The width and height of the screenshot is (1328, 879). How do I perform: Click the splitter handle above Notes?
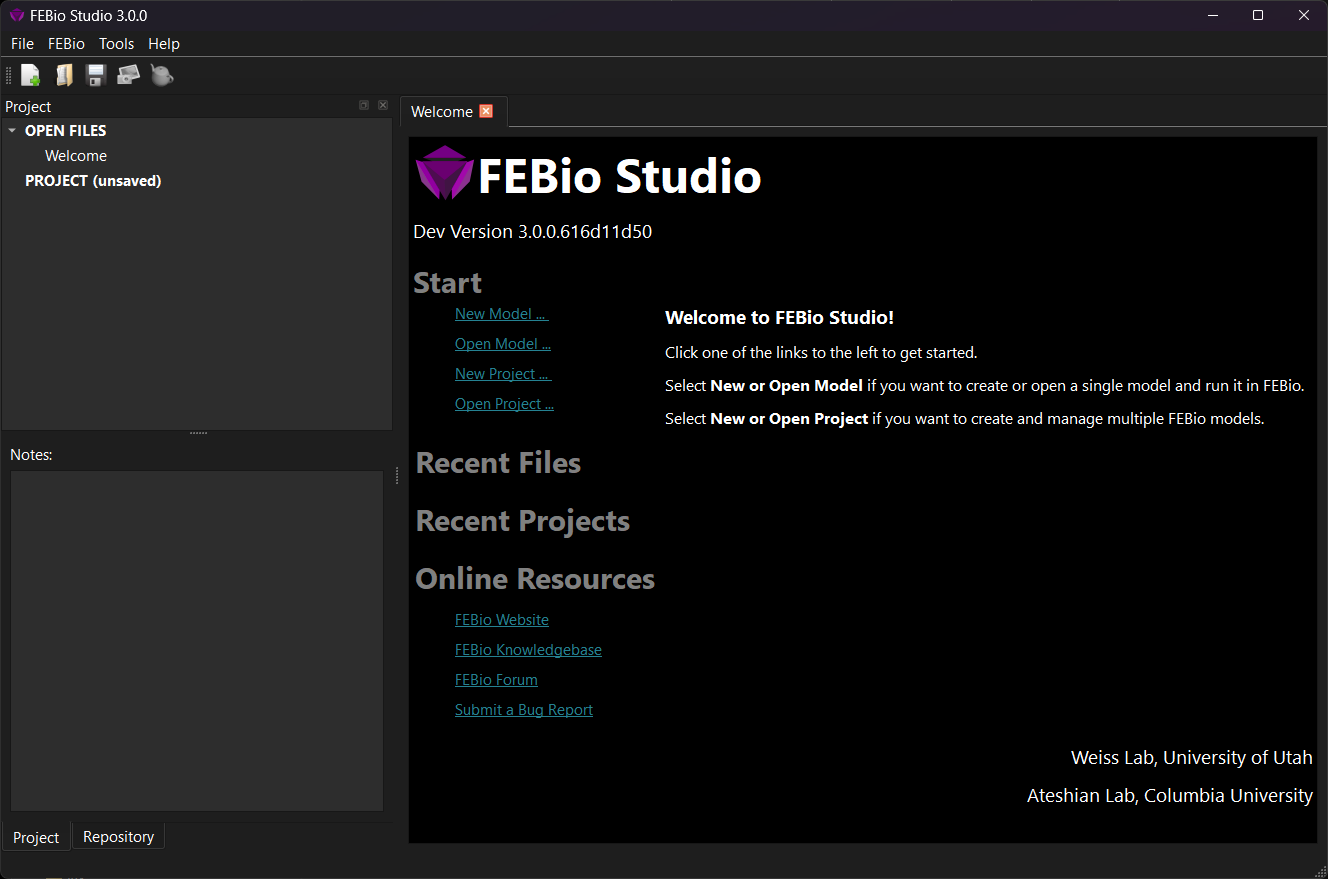[198, 433]
